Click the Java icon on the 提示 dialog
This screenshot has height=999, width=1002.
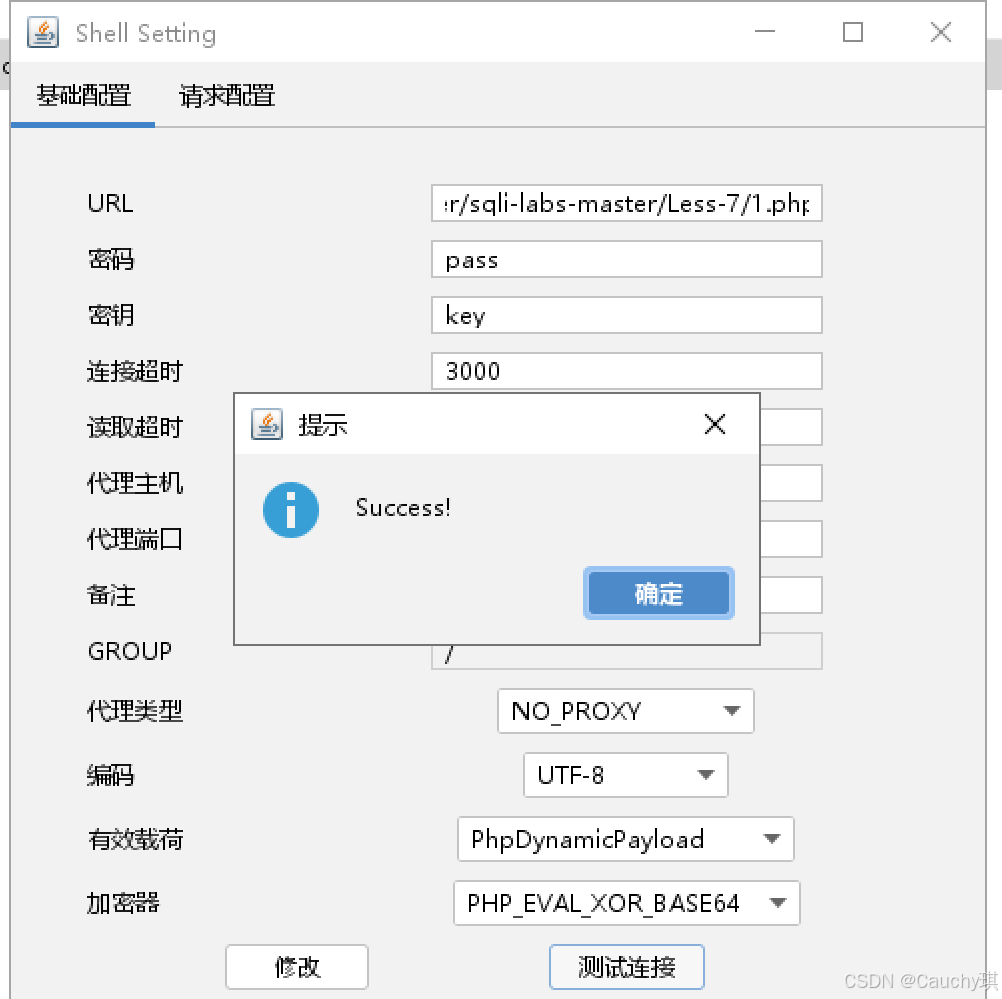(267, 423)
